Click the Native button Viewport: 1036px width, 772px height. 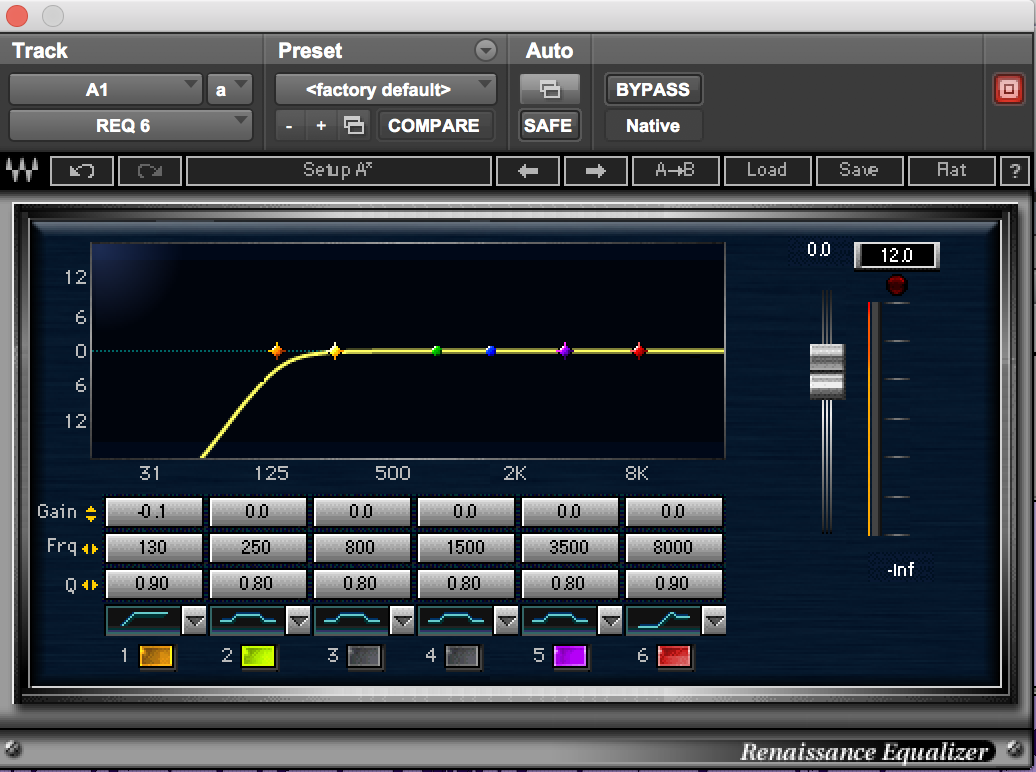coord(653,126)
